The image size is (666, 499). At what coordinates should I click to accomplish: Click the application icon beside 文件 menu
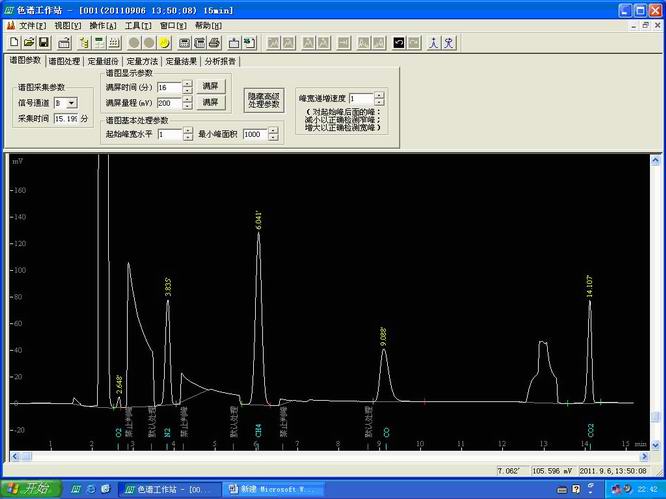[x=11, y=25]
